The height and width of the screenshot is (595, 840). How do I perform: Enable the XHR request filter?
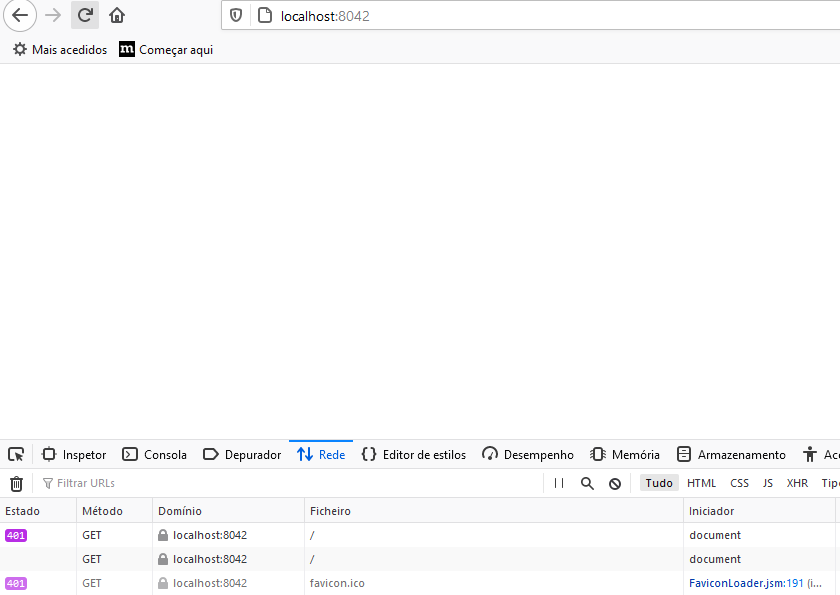point(796,483)
